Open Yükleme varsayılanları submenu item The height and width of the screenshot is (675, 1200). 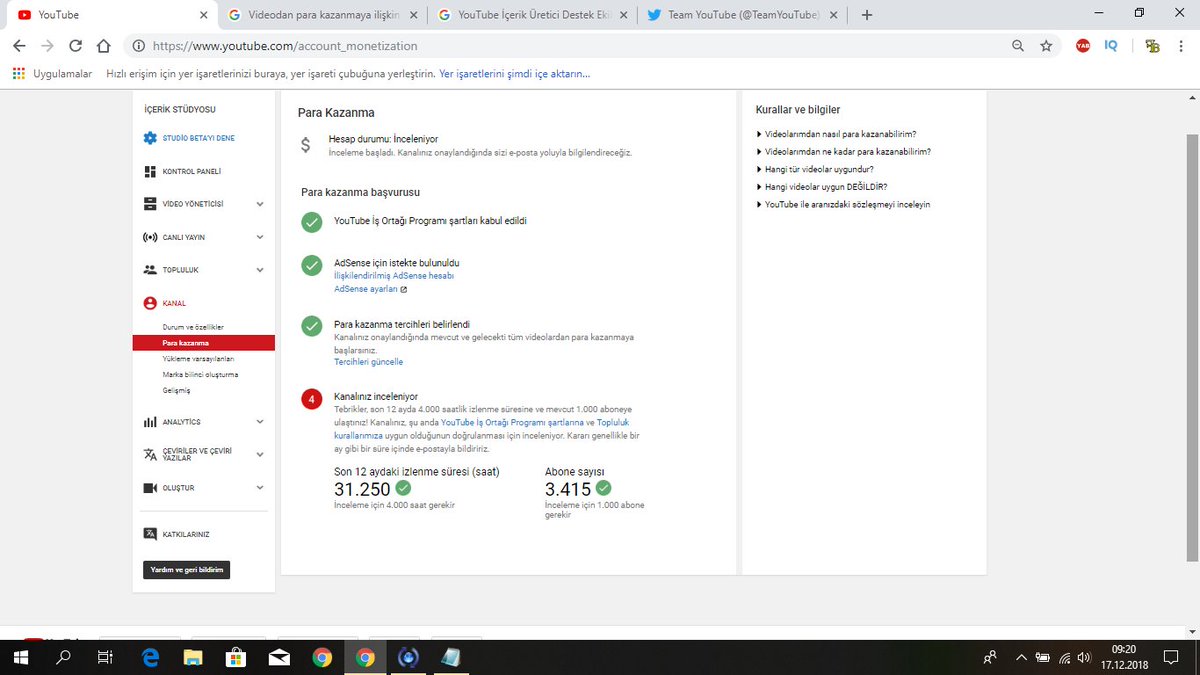point(198,358)
